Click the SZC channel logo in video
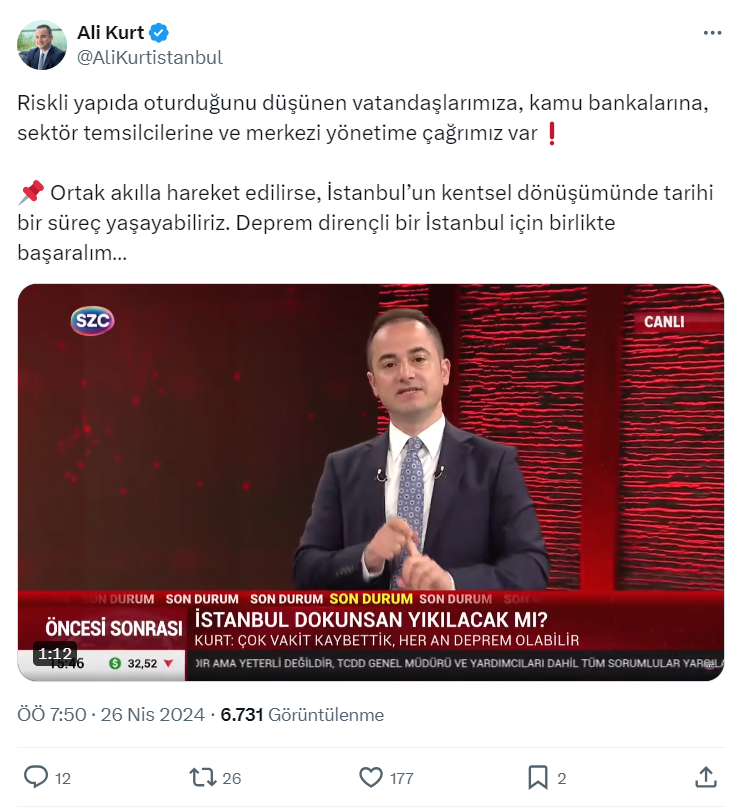Viewport: 739px width, 807px height. [92, 321]
